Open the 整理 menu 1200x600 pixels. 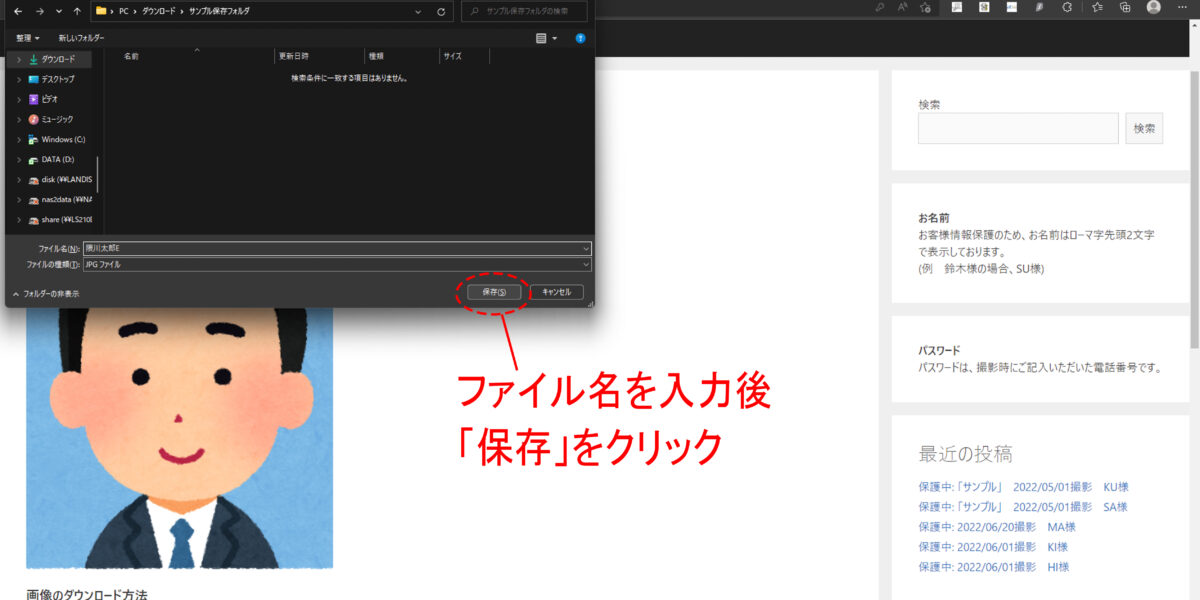[24, 37]
